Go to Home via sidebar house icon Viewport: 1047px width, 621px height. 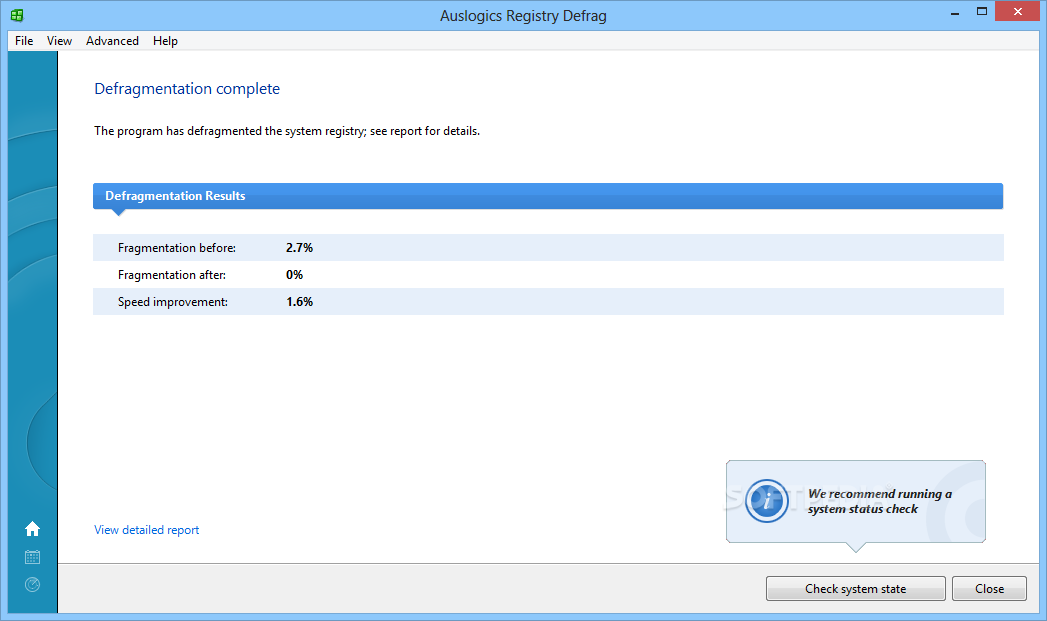pos(32,529)
